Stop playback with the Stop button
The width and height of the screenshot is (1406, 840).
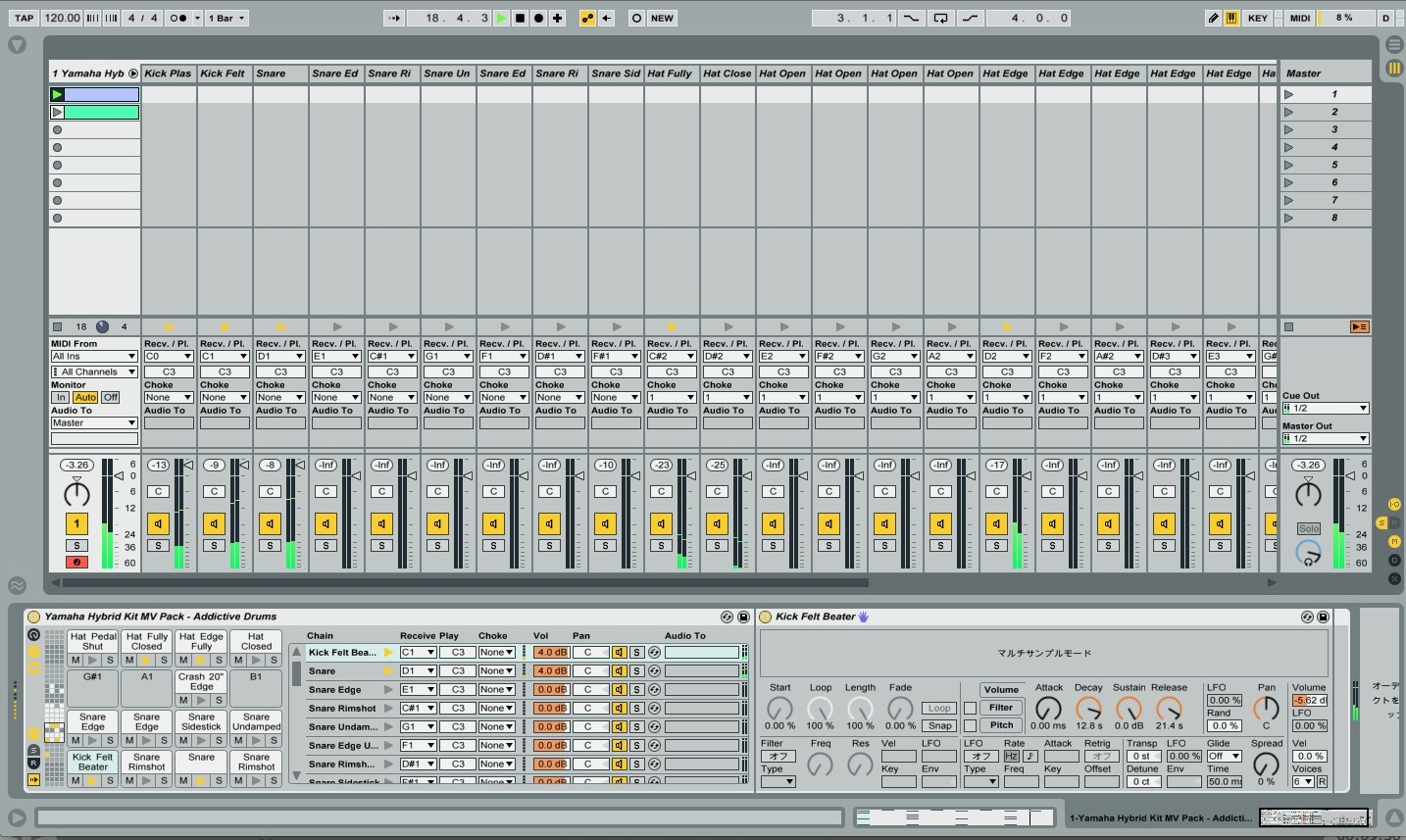click(x=520, y=18)
